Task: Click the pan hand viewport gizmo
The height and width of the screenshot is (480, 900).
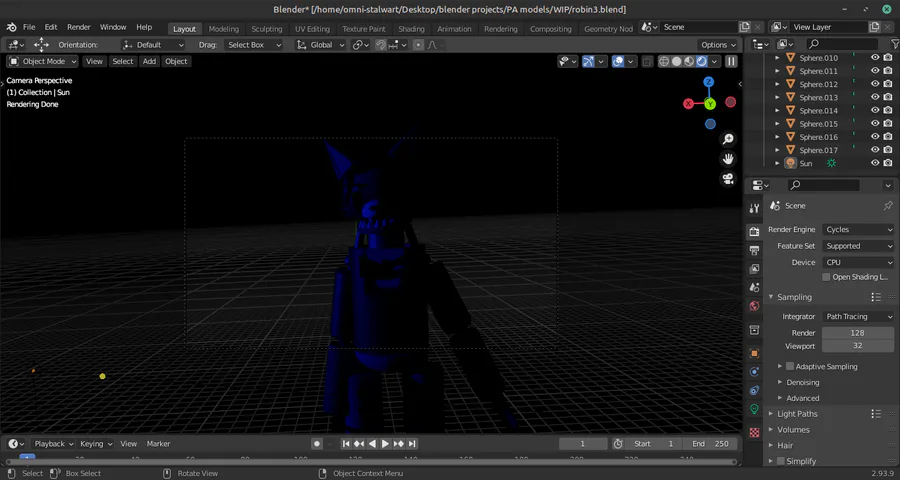Action: [728, 158]
